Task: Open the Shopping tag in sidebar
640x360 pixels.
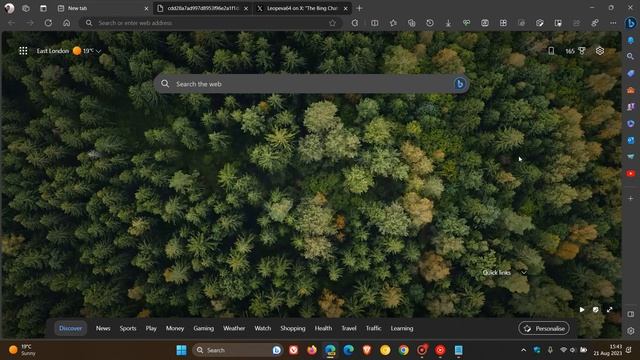Action: (631, 73)
